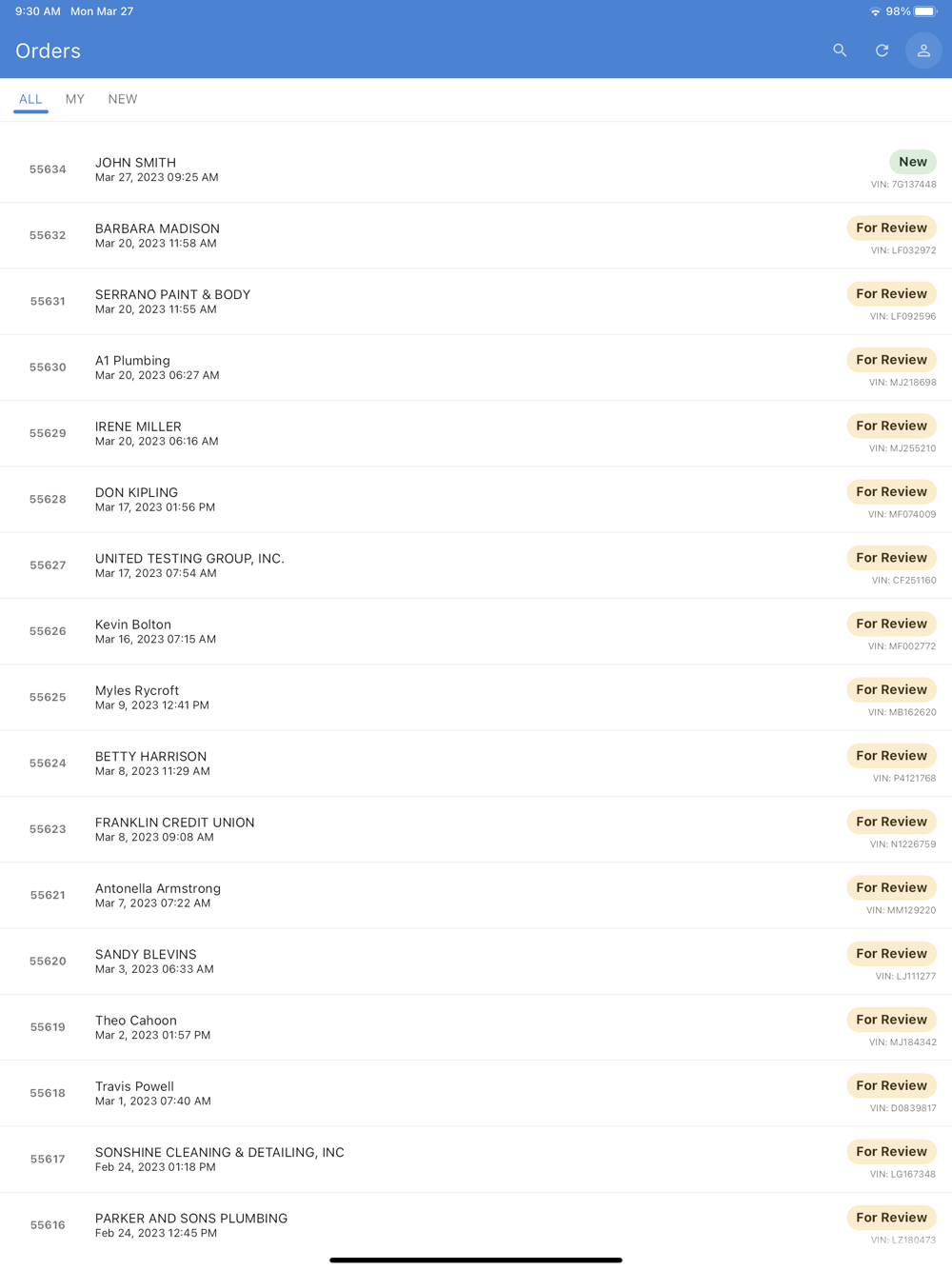The height and width of the screenshot is (1270, 952).
Task: Open Don Kipling order entry
Action: 476,500
